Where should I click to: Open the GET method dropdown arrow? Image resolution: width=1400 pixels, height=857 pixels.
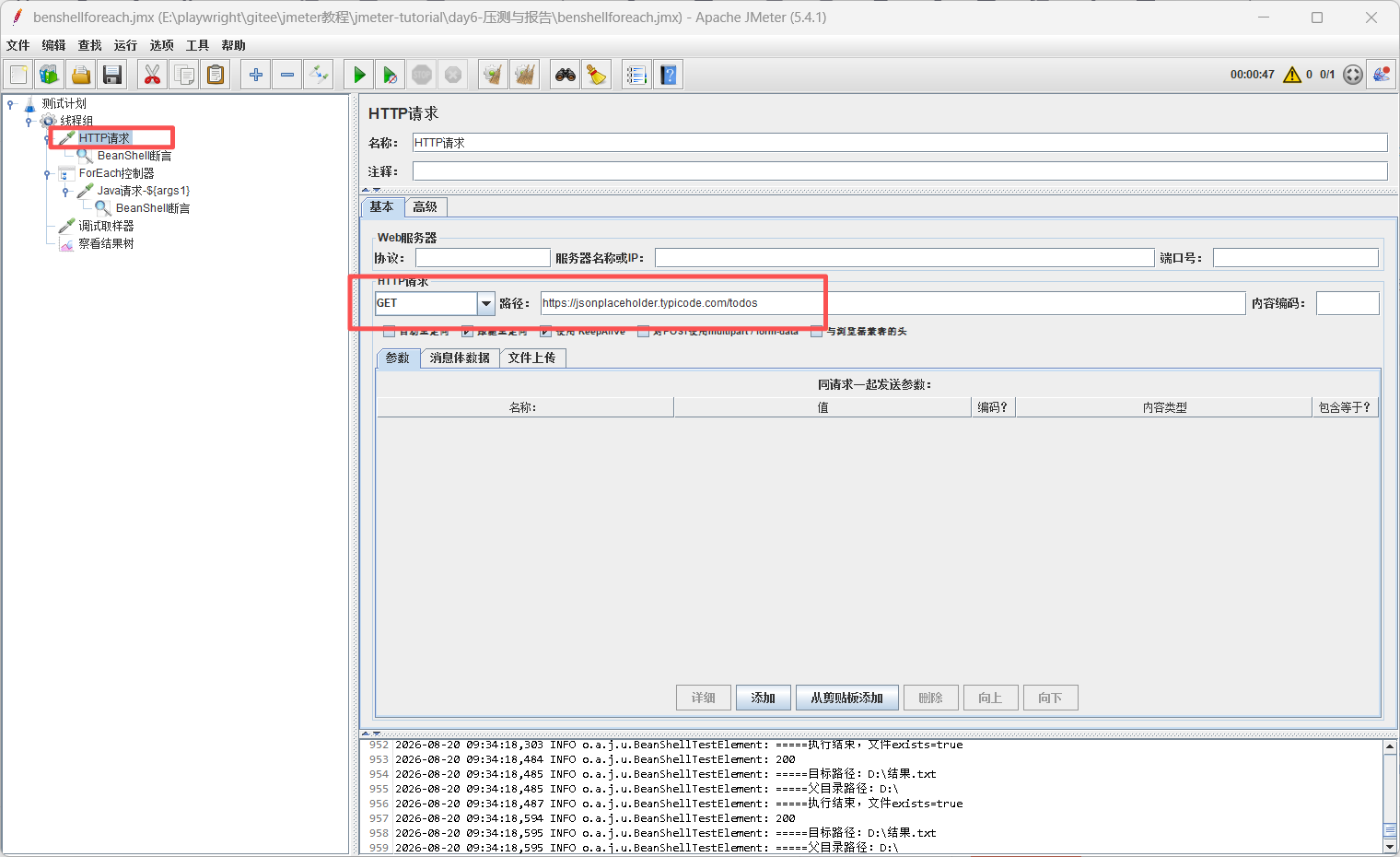pos(486,303)
